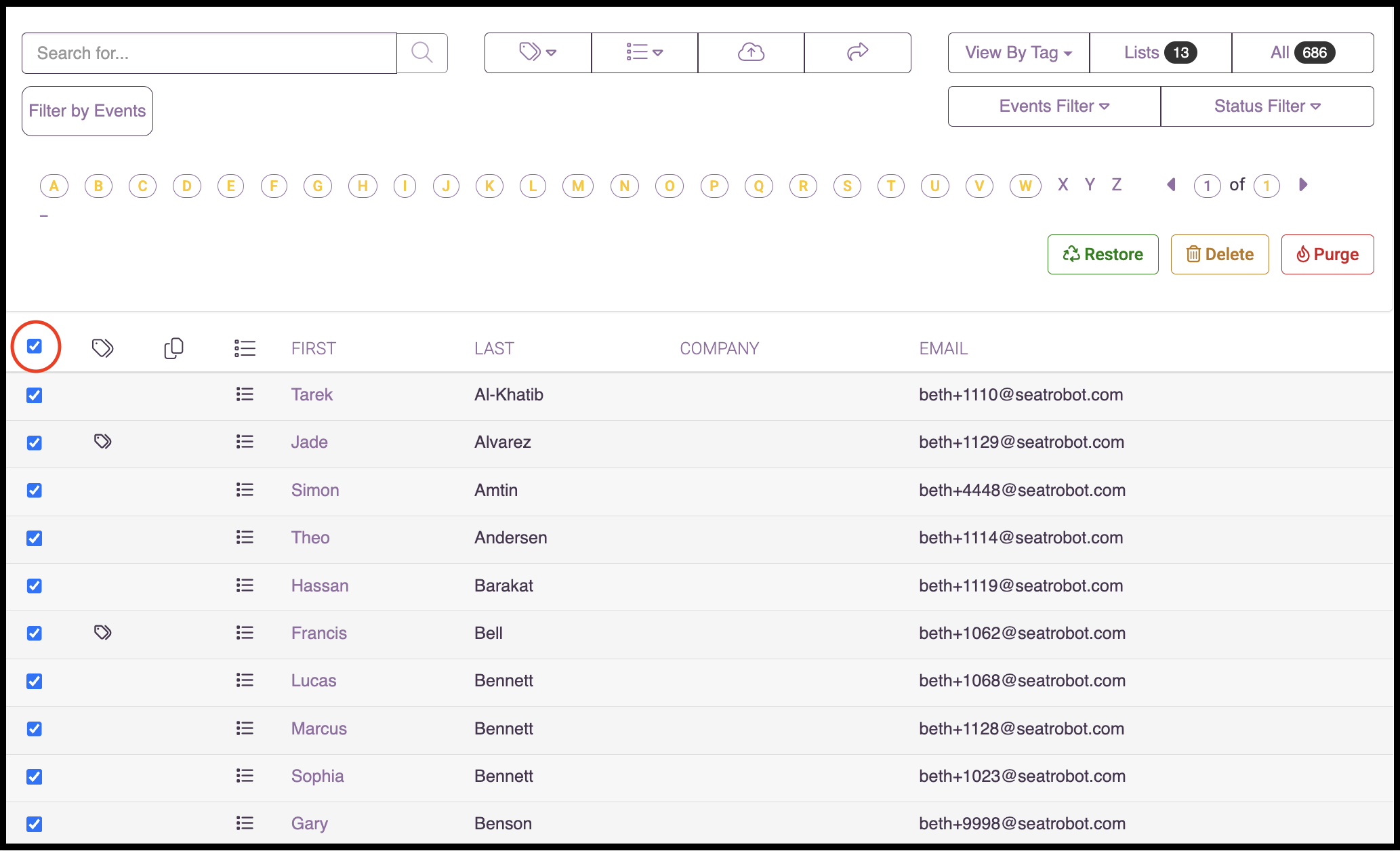The image size is (1400, 851).
Task: Open the Lists 13 tab
Action: (x=1161, y=53)
